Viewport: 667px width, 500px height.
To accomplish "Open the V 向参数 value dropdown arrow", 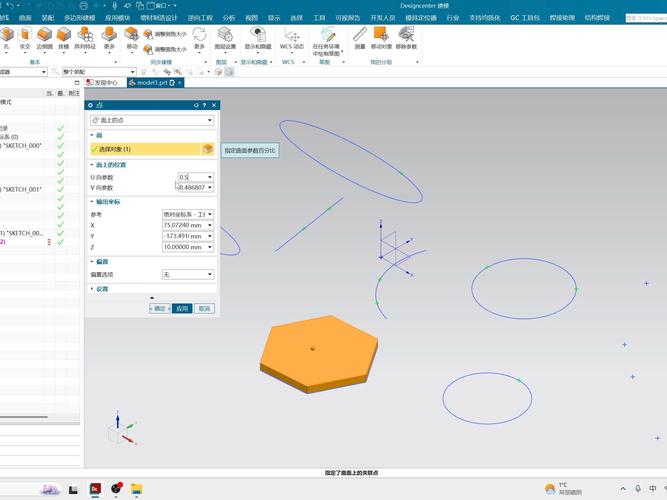I will pos(210,188).
